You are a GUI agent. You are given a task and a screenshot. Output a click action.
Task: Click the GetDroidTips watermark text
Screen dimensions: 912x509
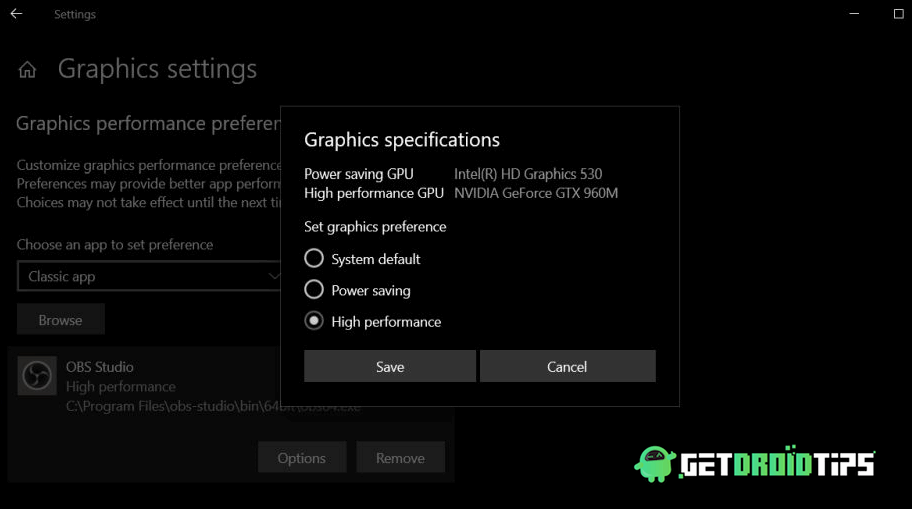point(777,464)
